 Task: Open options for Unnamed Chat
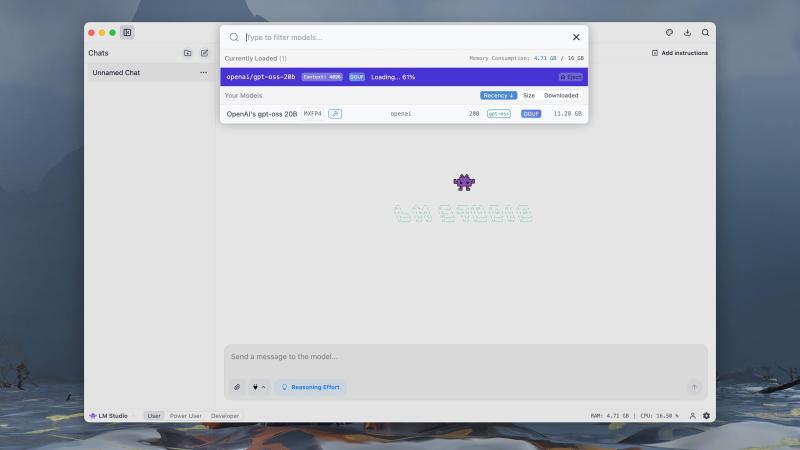203,72
